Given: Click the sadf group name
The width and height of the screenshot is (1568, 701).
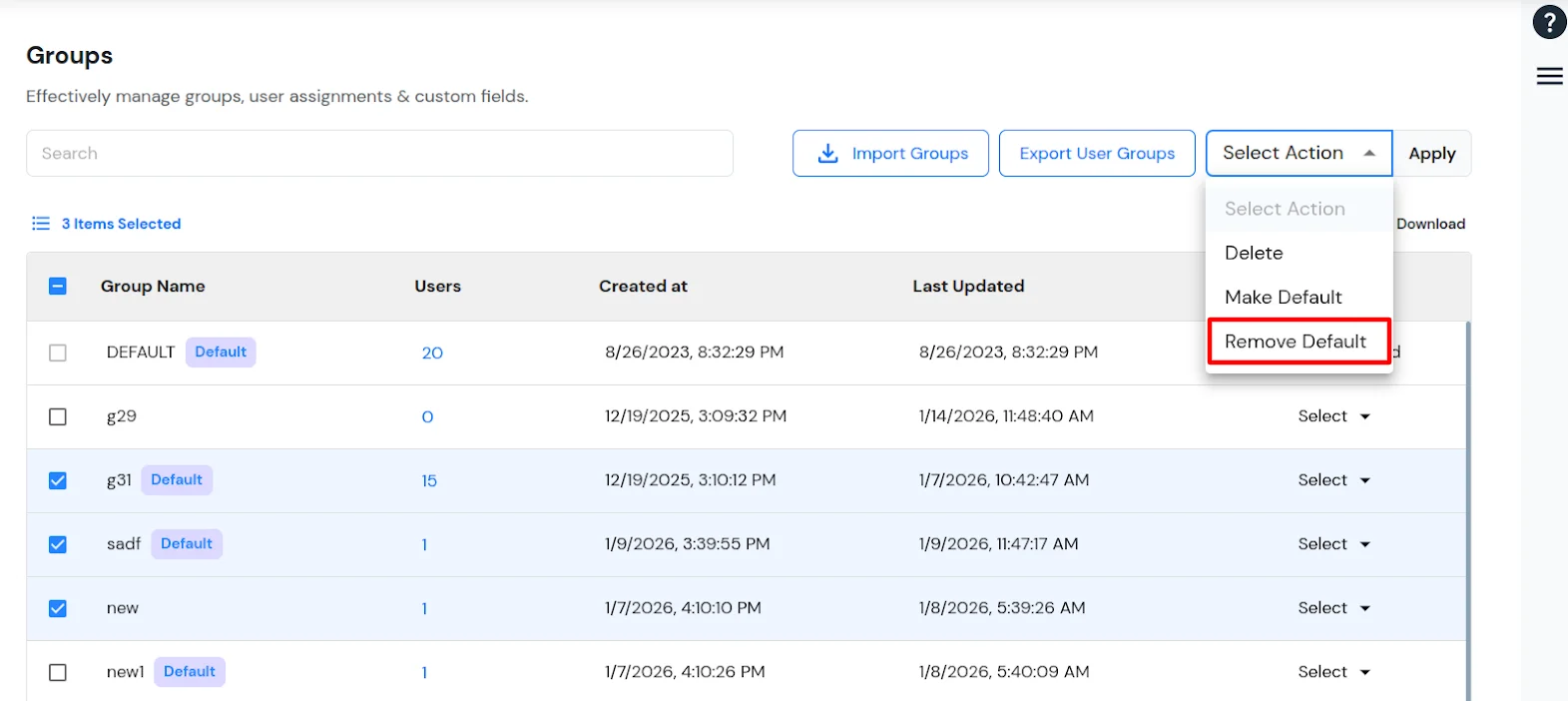Looking at the screenshot, I should pyautogui.click(x=124, y=544).
